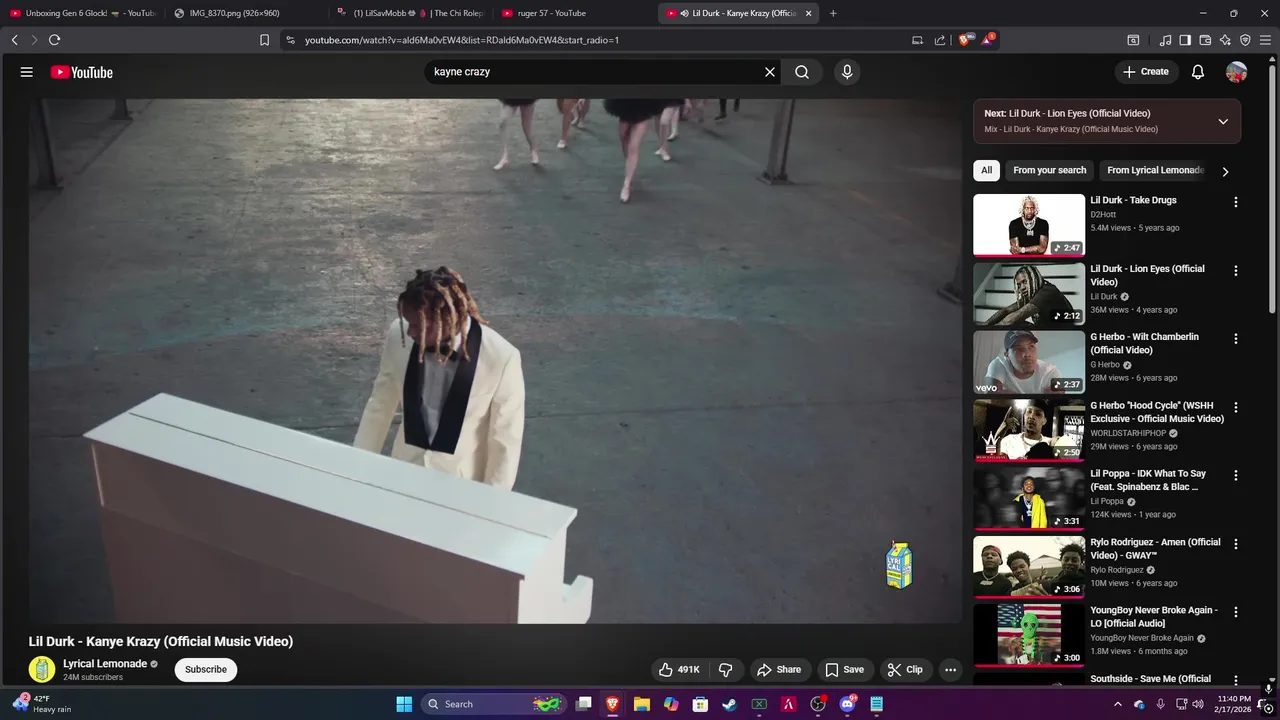Click the Share button
The image size is (1280, 720).
coord(779,670)
